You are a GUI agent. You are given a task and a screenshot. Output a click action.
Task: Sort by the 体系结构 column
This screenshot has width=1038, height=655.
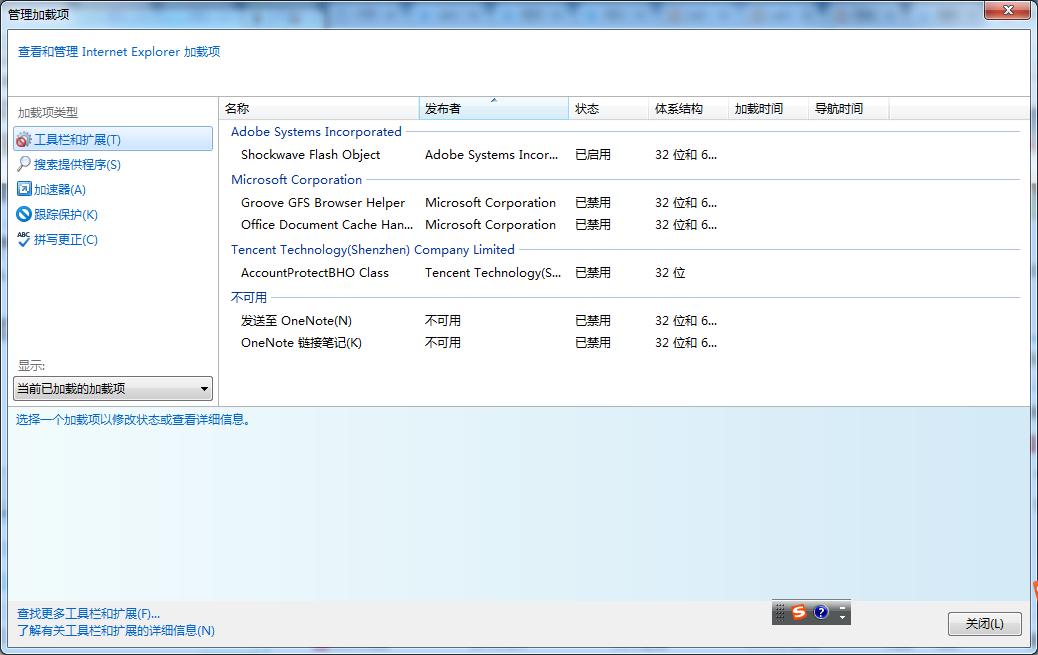[x=688, y=109]
